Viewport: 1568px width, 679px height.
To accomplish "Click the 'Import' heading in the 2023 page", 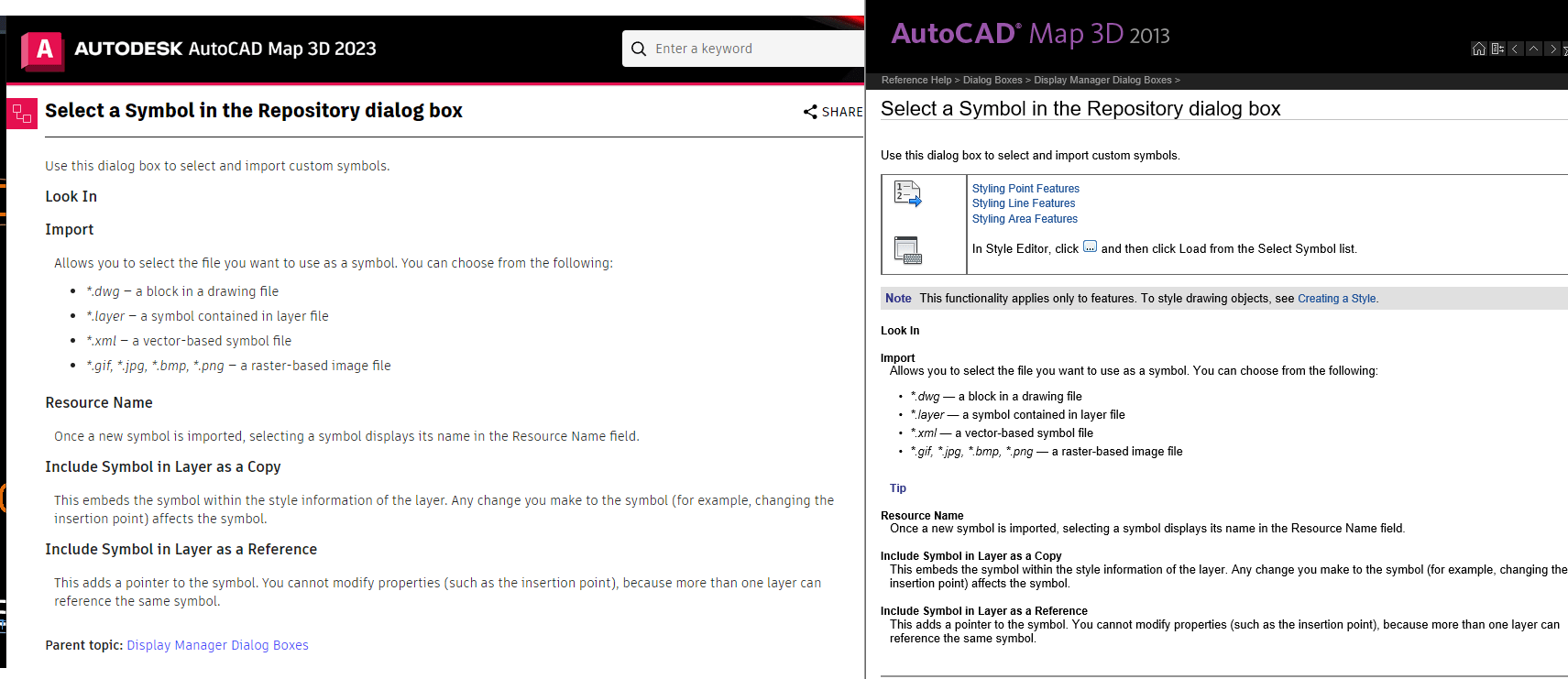I will (x=70, y=230).
